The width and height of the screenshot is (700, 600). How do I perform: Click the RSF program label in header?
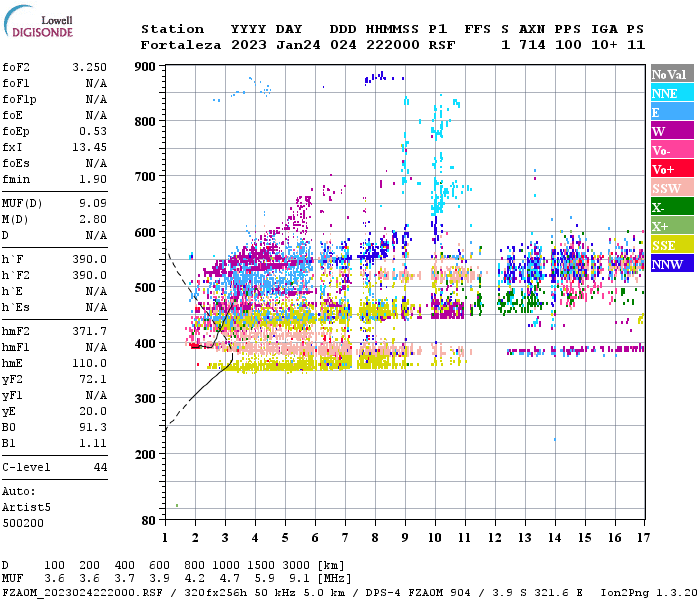tap(442, 45)
